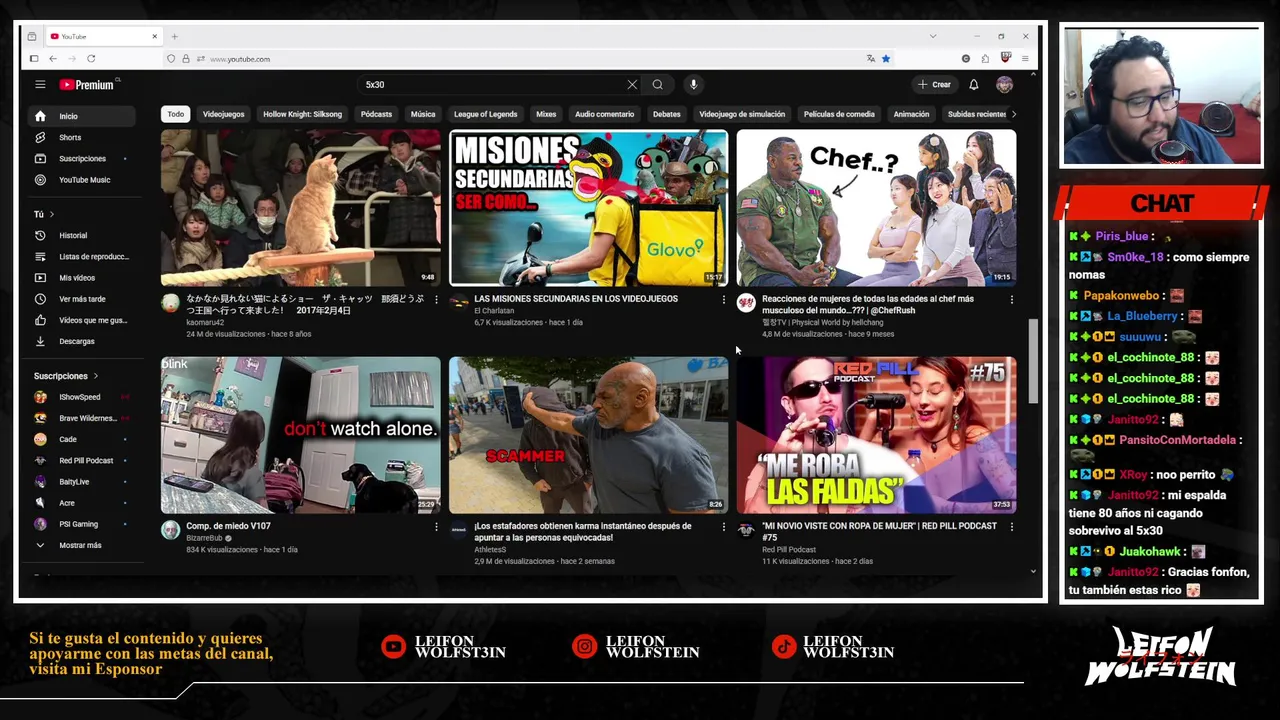This screenshot has width=1280, height=720.
Task: Click the bookmark star in address bar
Action: tap(886, 59)
